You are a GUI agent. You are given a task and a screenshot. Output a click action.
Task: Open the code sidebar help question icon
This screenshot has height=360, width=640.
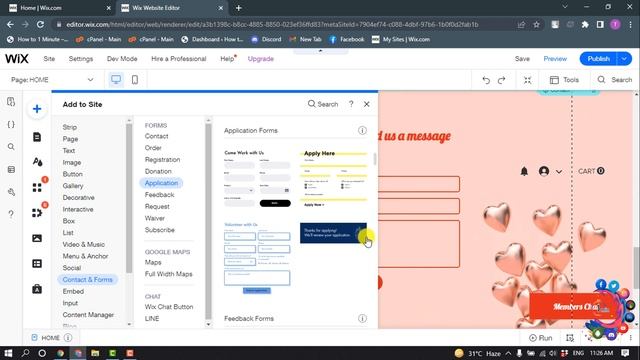tap(11, 214)
